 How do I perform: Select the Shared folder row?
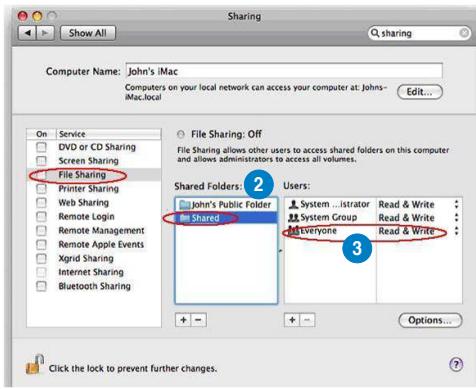(x=226, y=218)
